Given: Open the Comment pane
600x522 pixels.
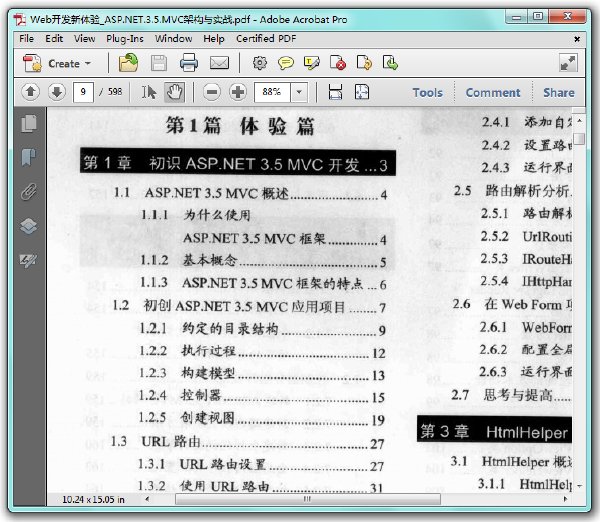Looking at the screenshot, I should point(493,93).
